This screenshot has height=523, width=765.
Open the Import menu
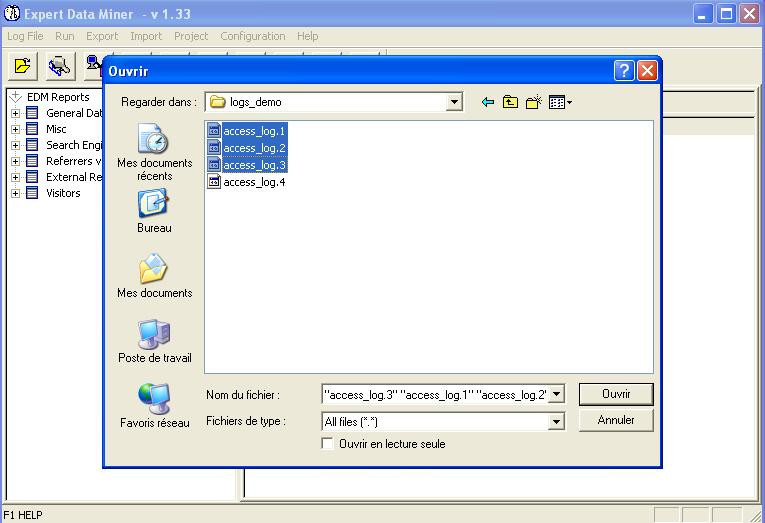click(x=146, y=36)
